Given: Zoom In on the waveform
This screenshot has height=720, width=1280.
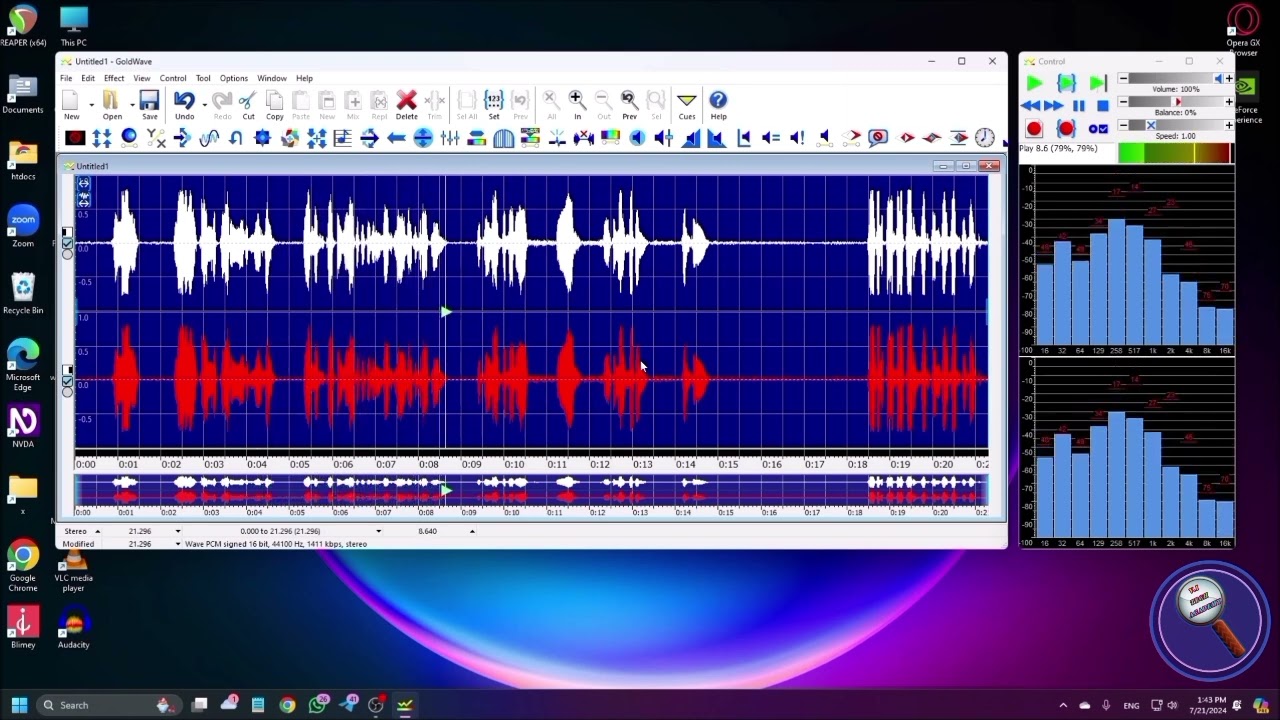Looking at the screenshot, I should point(577,104).
